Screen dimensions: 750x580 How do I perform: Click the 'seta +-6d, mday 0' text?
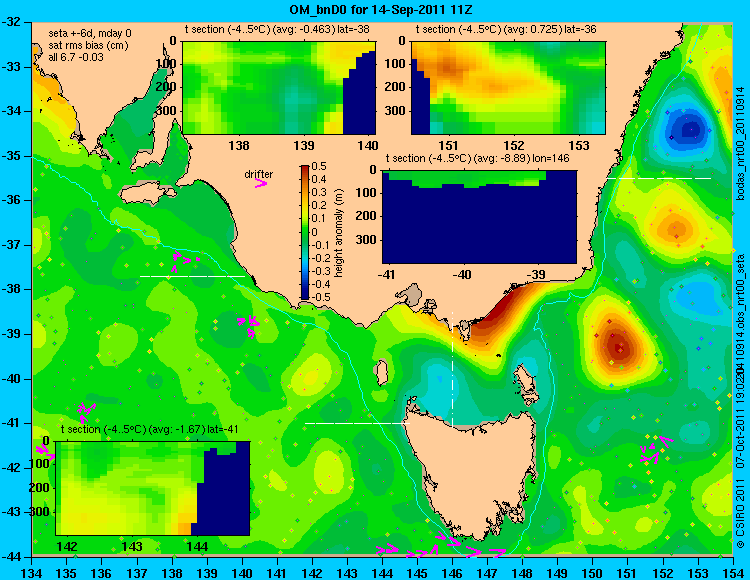click(x=90, y=33)
